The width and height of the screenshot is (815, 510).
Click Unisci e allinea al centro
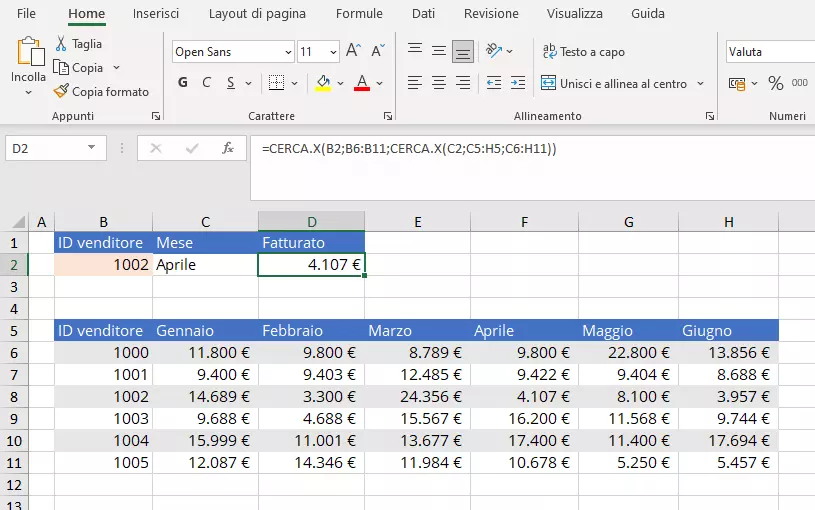pos(614,83)
